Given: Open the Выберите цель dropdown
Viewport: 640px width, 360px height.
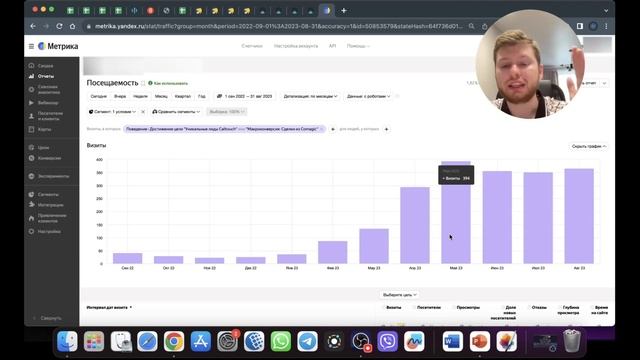Looking at the screenshot, I should (x=399, y=295).
